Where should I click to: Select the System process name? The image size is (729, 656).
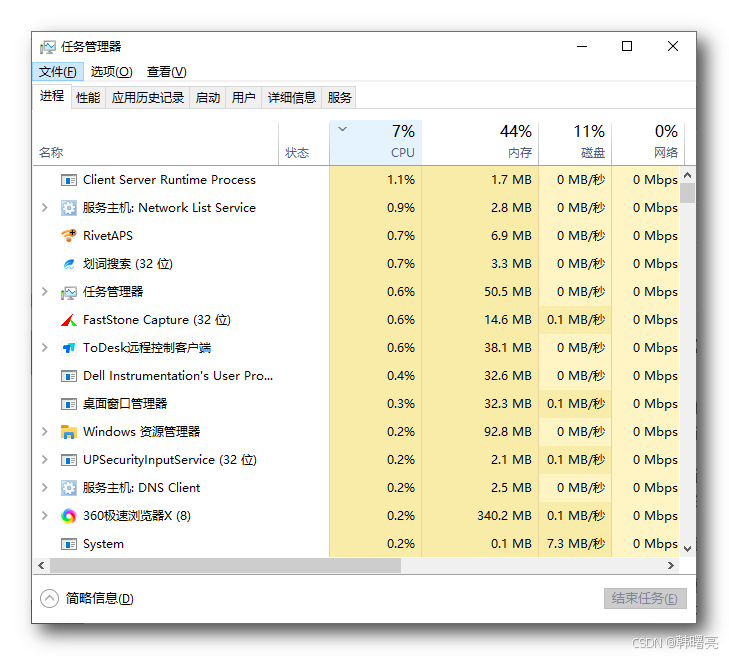pos(103,544)
